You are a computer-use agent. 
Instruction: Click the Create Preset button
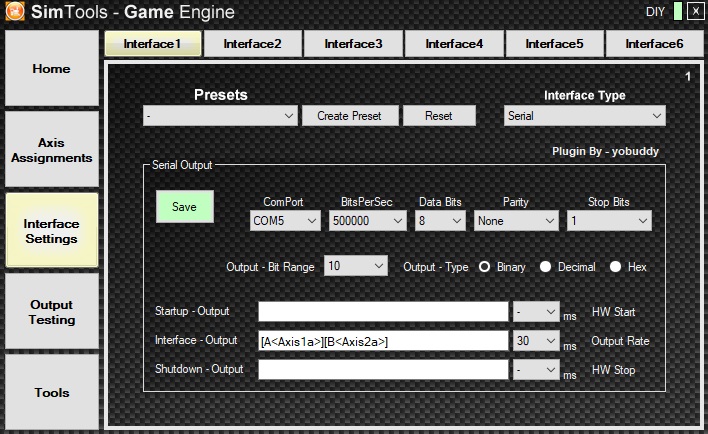tap(349, 116)
